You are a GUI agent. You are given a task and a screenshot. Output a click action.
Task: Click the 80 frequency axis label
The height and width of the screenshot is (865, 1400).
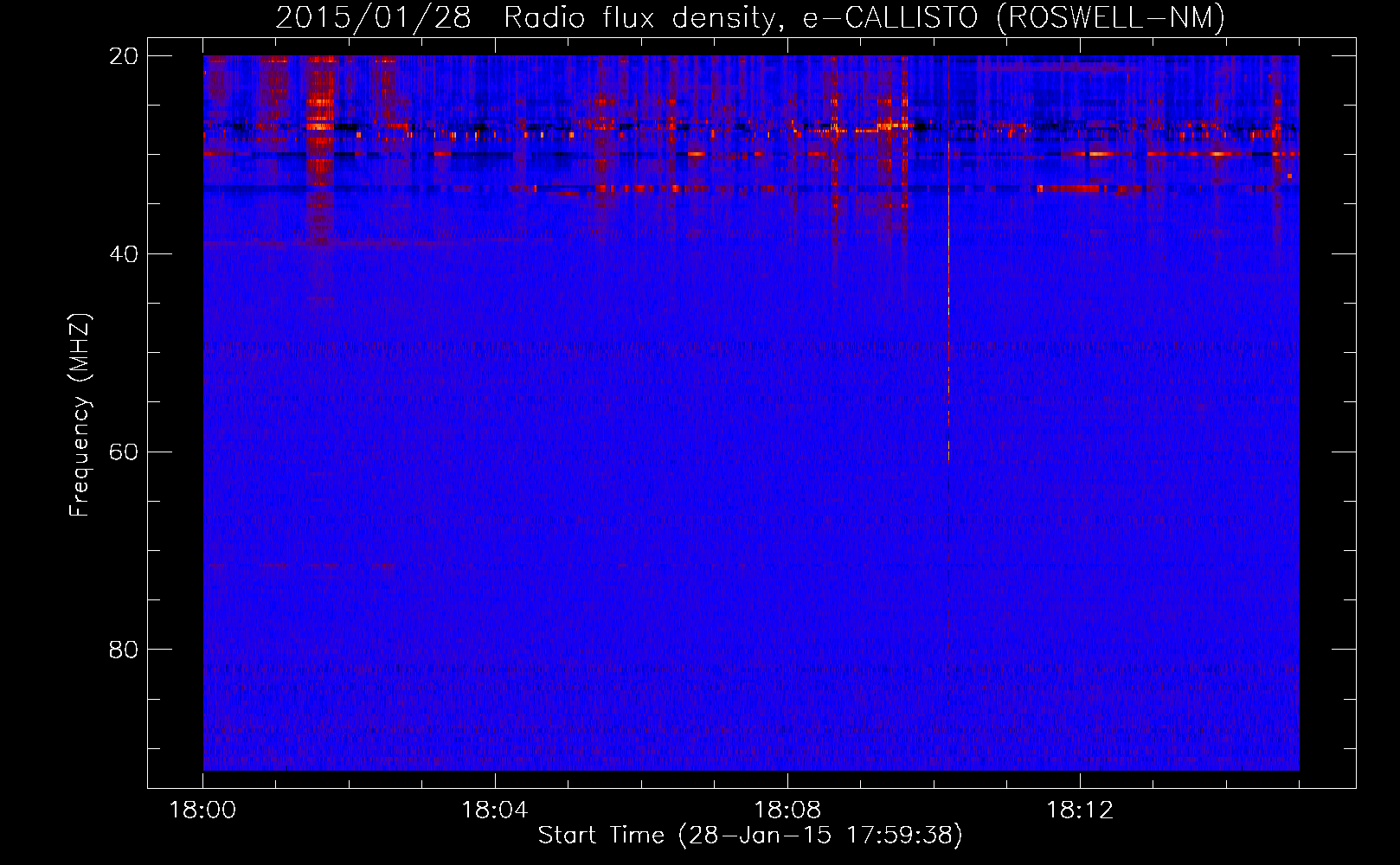[x=124, y=650]
